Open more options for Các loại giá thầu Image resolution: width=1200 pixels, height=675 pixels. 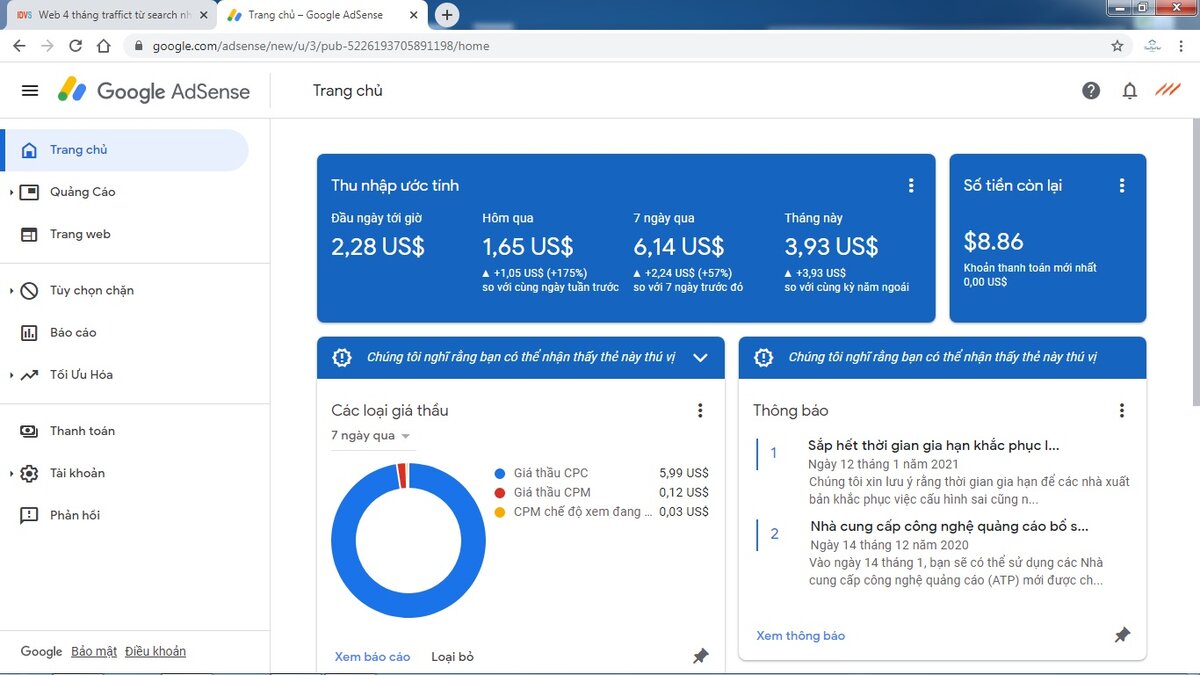coord(700,410)
